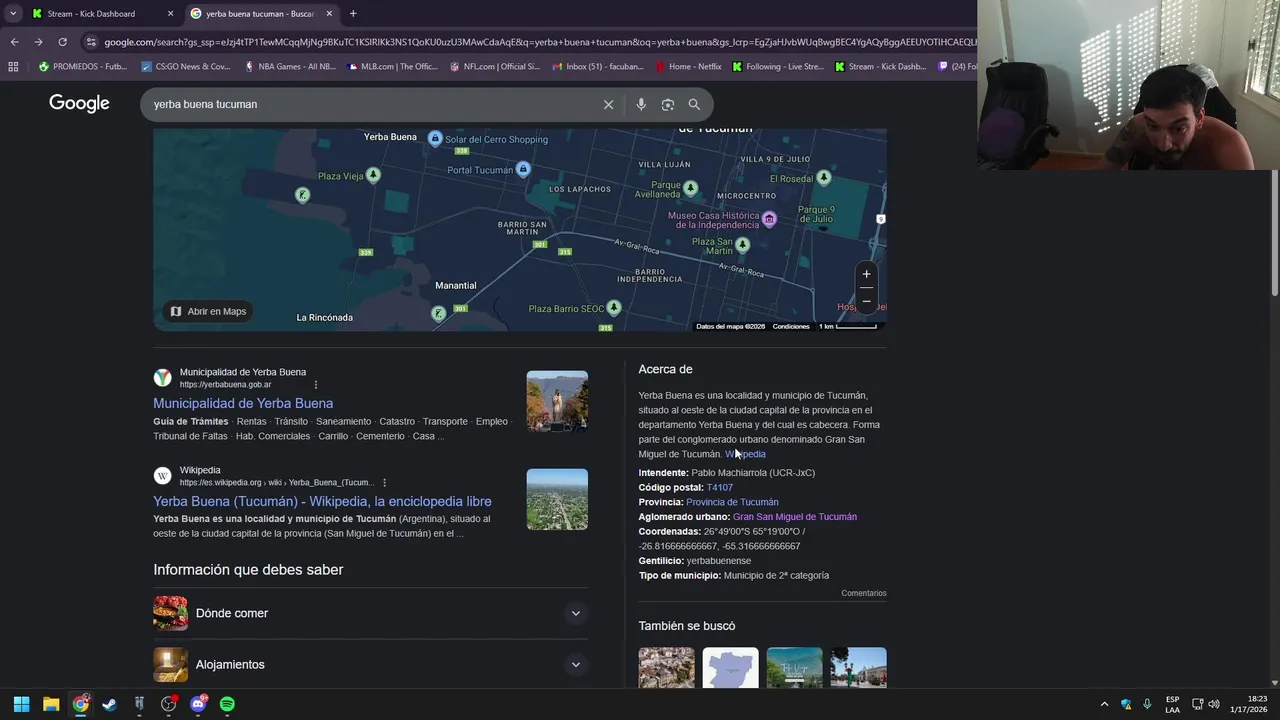Zoom out on the map
Screen dimensions: 1280x720
866,301
